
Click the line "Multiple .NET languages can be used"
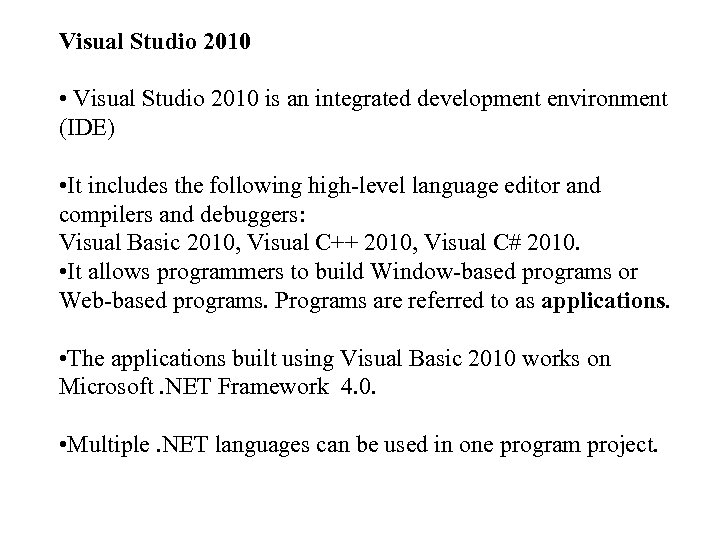[x=359, y=445]
